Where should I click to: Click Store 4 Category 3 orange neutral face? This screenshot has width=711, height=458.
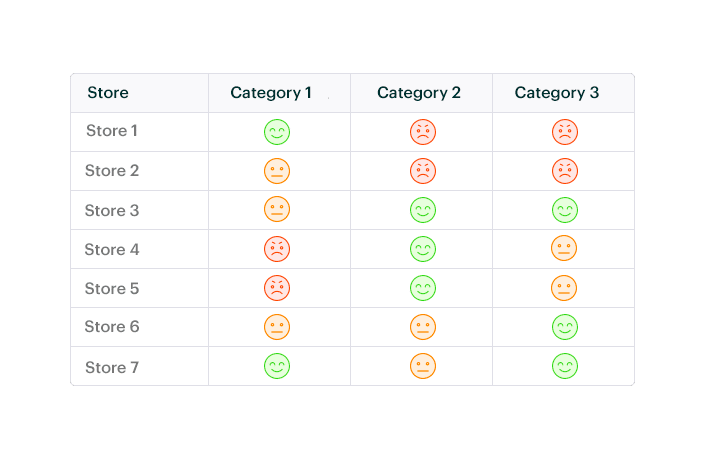click(565, 249)
